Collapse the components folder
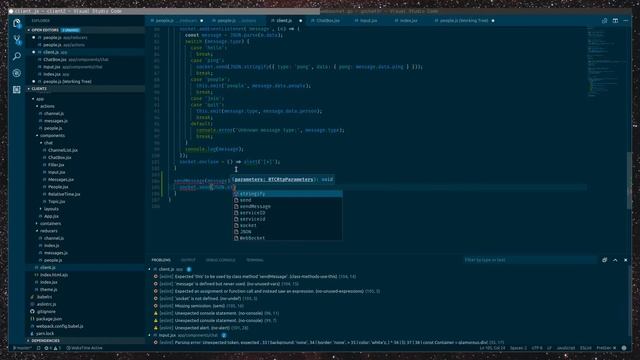Viewport: 640px width, 360px height. (37, 136)
